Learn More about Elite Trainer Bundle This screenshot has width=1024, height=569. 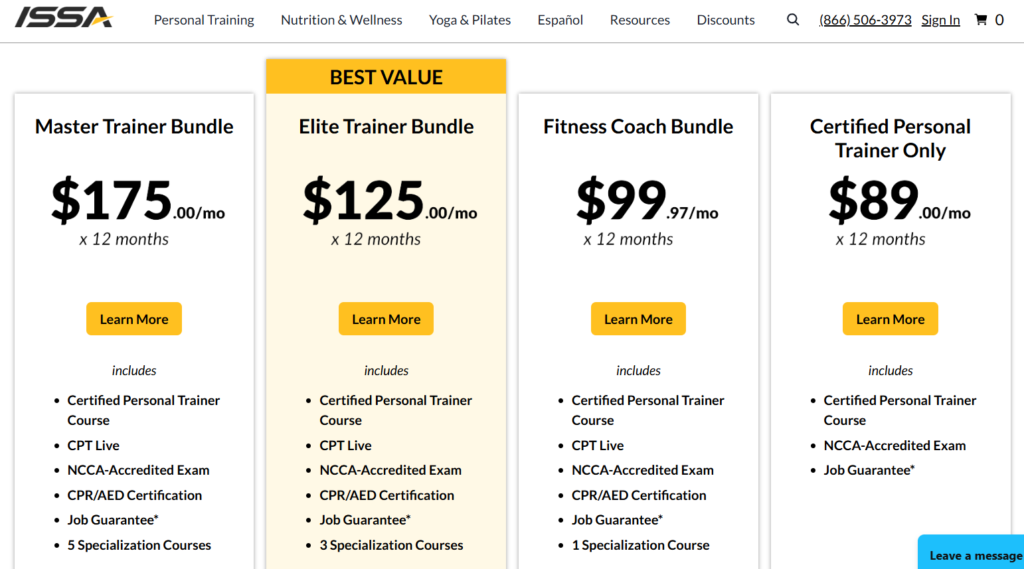point(386,319)
